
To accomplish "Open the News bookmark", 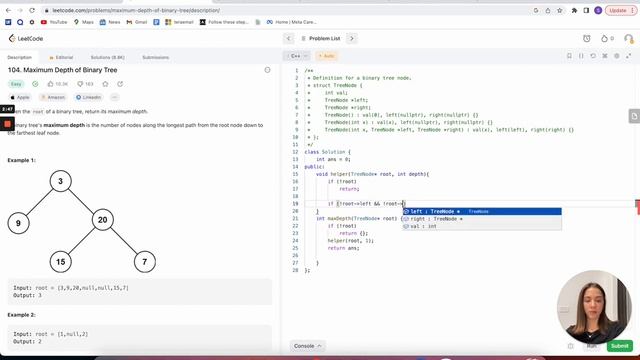I will pos(110,22).
